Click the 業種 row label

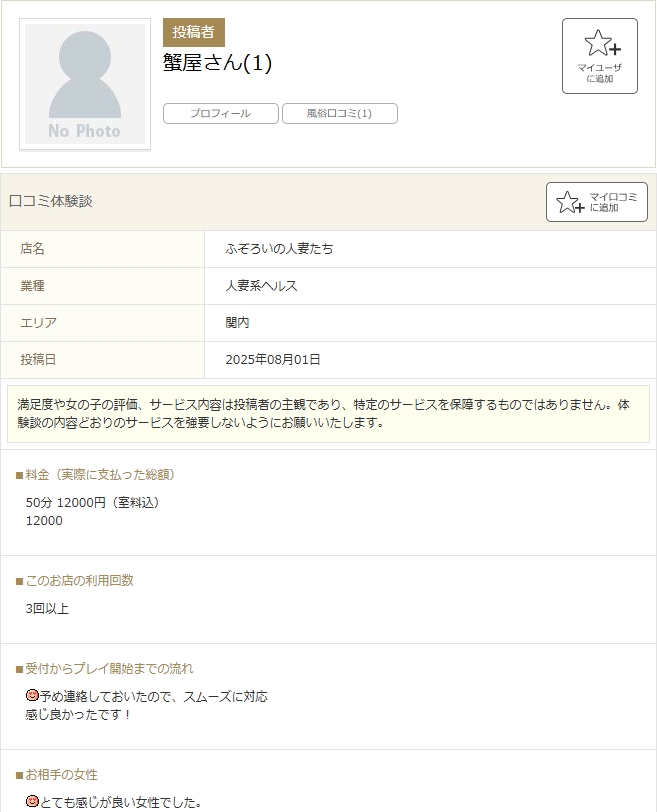[32, 286]
